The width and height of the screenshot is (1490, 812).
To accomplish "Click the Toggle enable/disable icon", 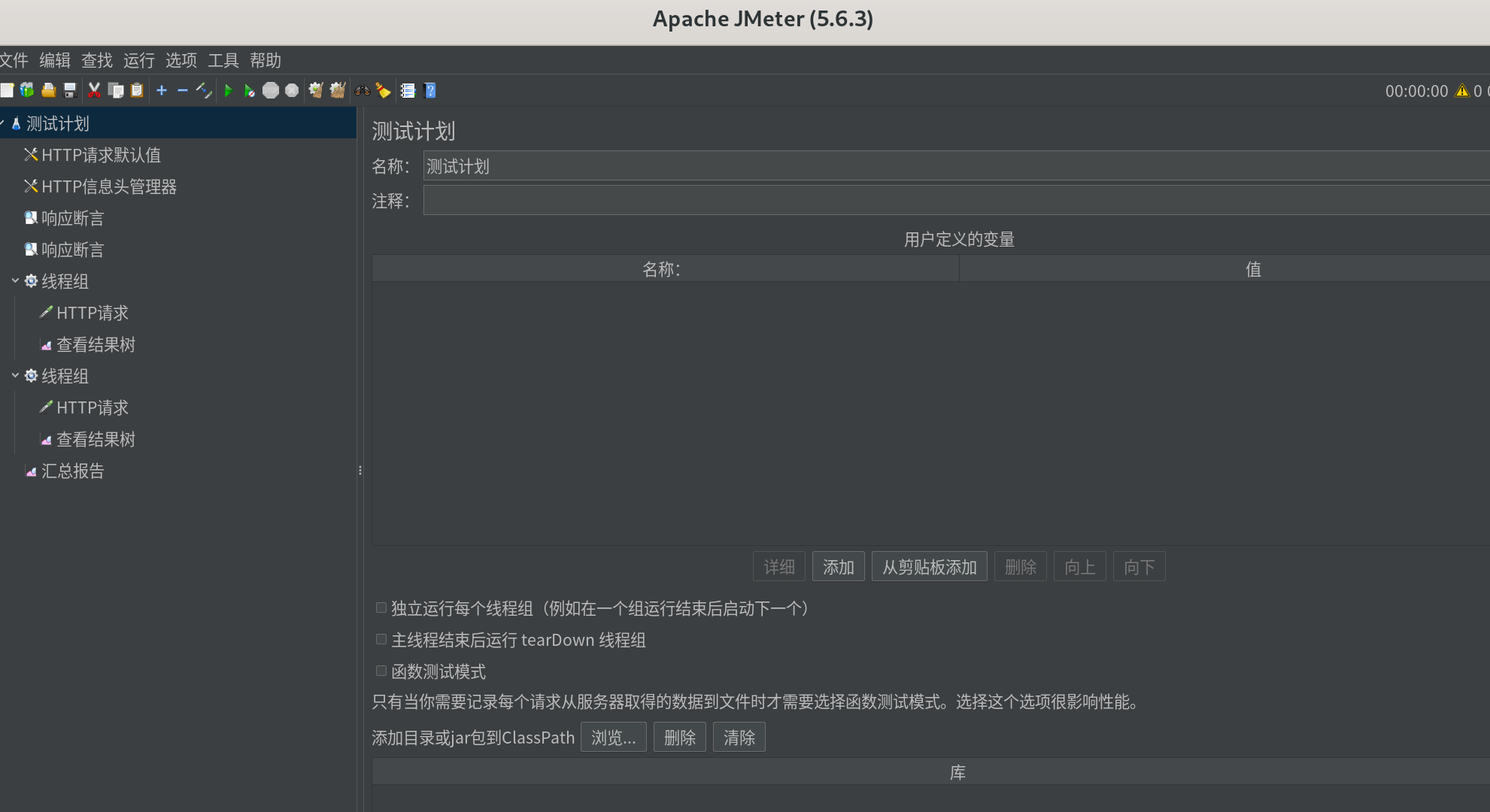I will pyautogui.click(x=204, y=90).
